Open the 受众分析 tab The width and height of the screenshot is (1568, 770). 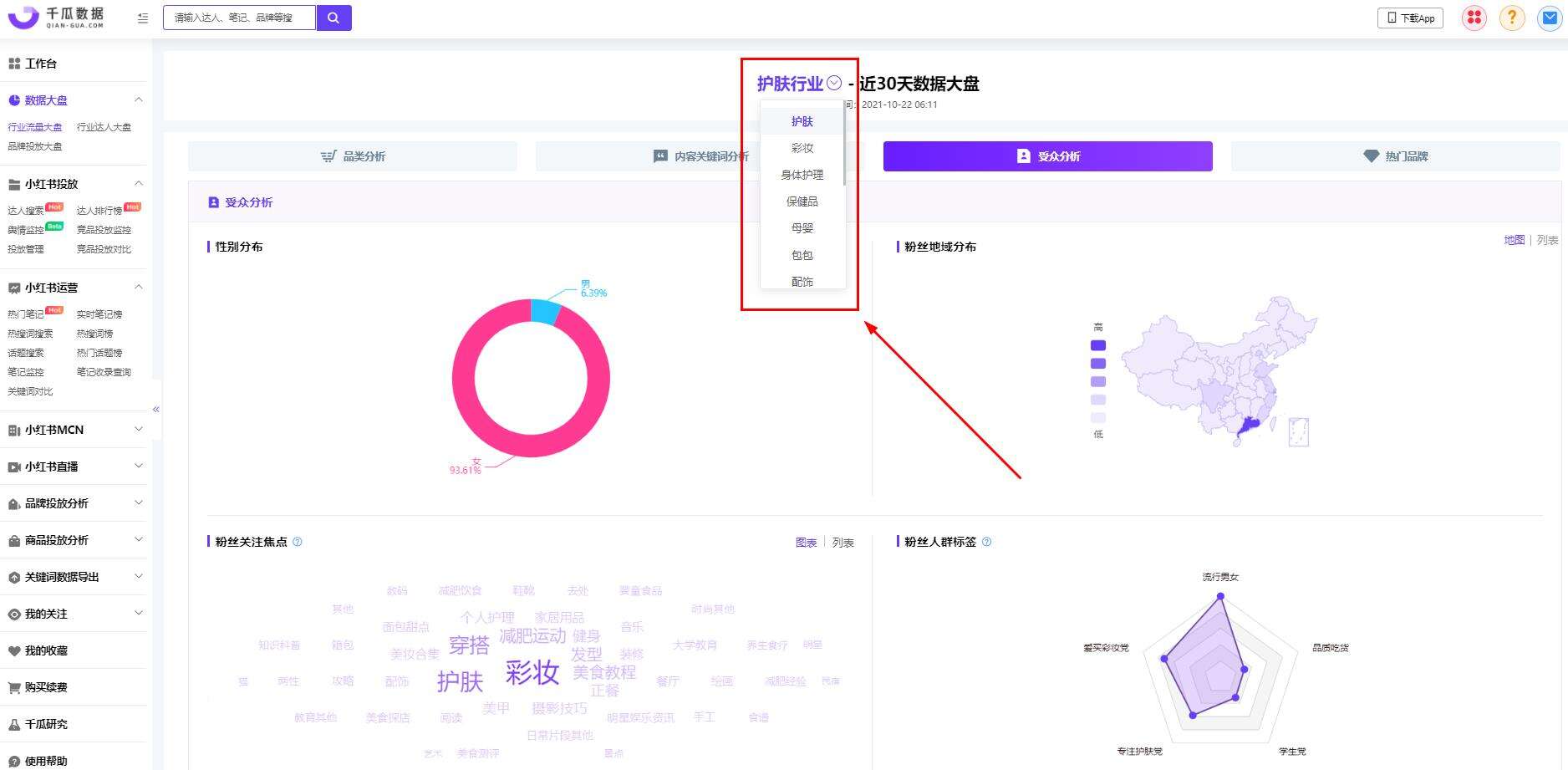click(1047, 156)
